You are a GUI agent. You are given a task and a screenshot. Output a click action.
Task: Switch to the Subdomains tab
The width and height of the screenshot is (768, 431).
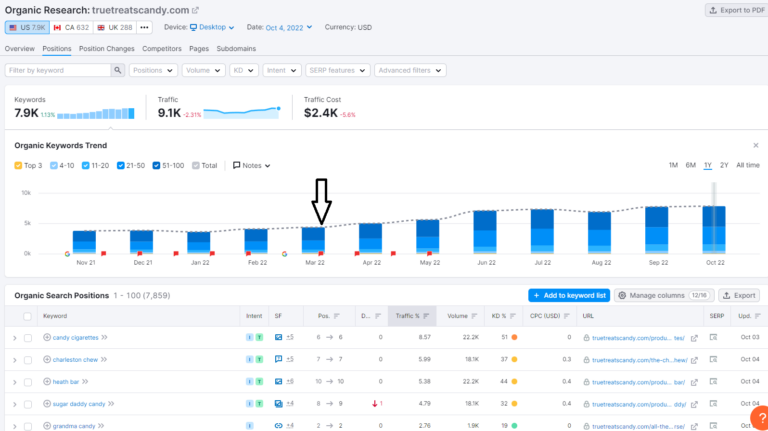tap(236, 48)
